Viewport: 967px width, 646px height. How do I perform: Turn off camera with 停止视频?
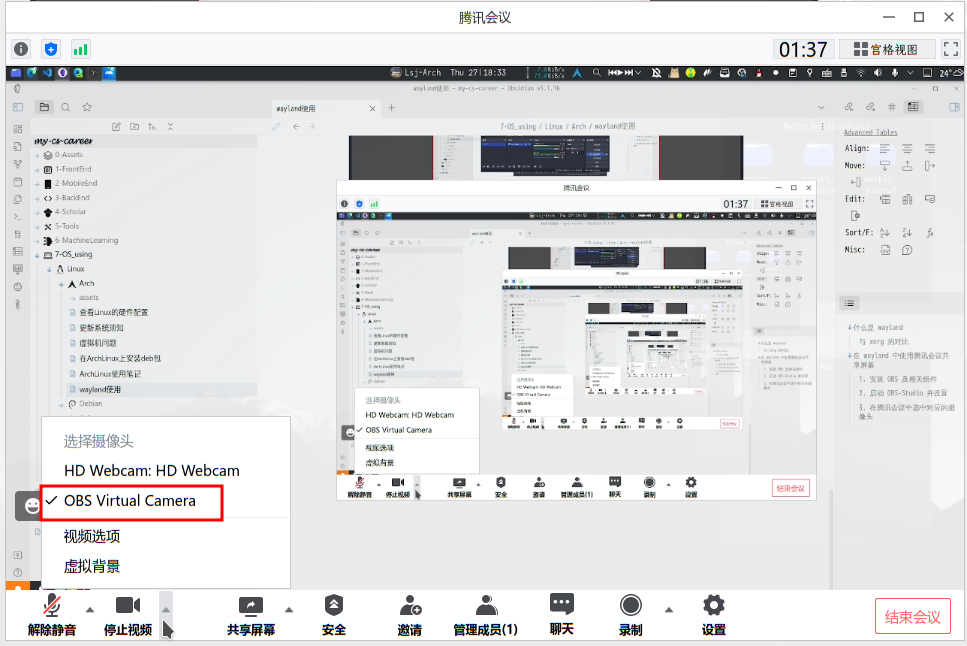pos(128,615)
